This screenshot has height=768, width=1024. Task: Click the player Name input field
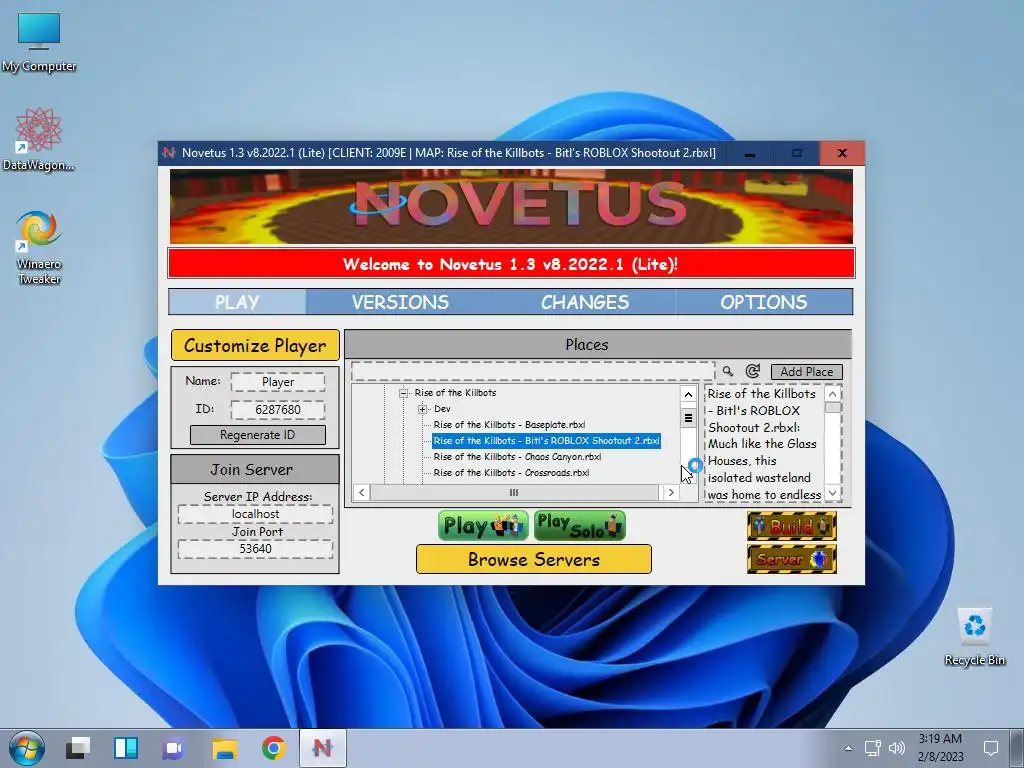278,382
